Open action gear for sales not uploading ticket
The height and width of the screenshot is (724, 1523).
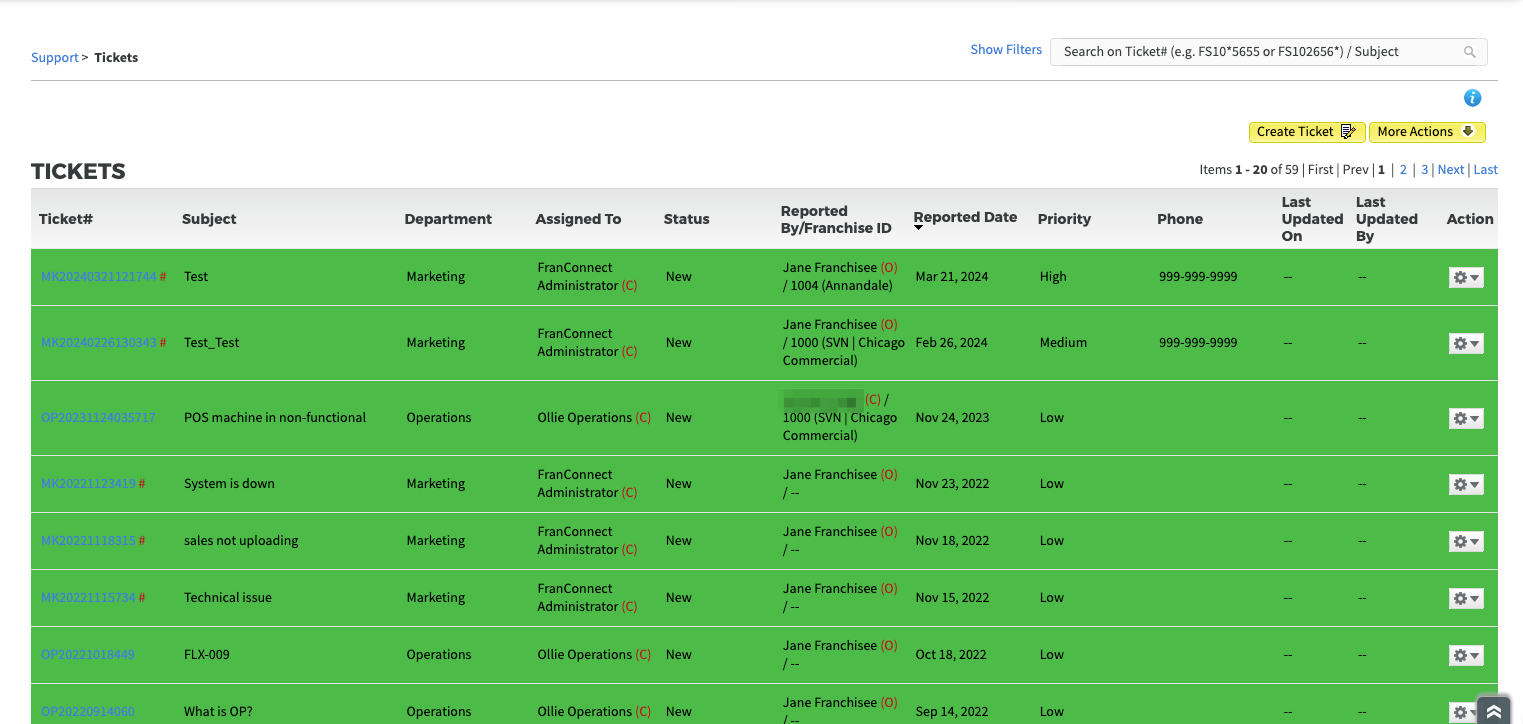[1466, 541]
